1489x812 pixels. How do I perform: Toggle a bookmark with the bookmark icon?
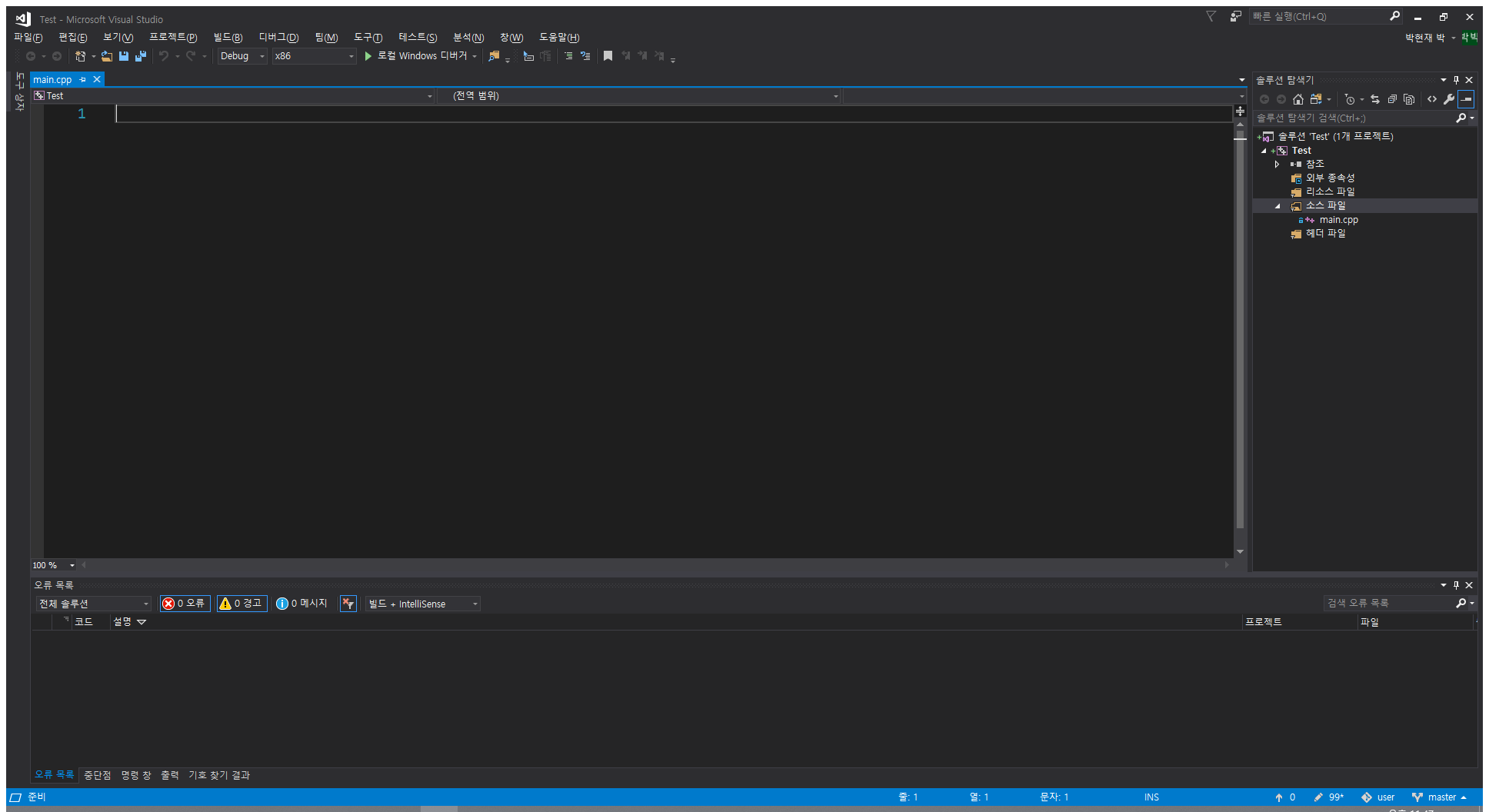[x=608, y=56]
